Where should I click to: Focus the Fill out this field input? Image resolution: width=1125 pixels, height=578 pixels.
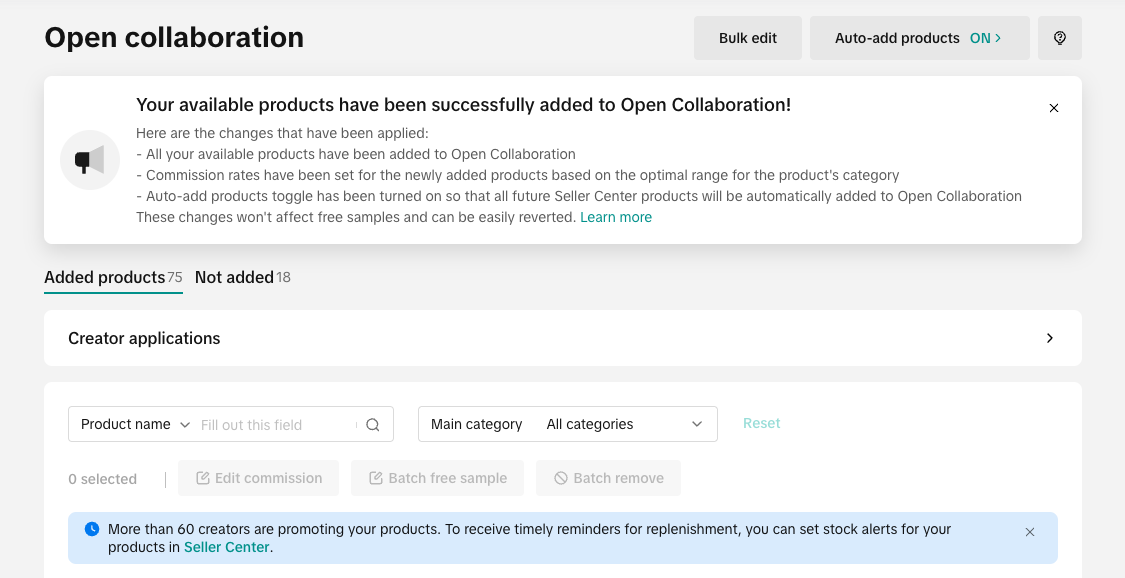tap(275, 425)
